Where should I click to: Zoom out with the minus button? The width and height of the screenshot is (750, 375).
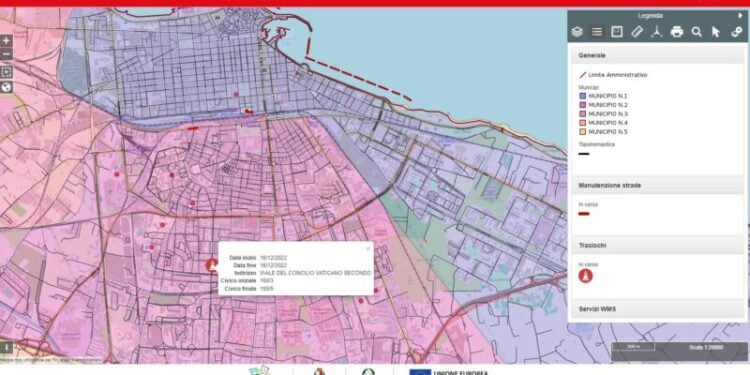tap(6, 54)
